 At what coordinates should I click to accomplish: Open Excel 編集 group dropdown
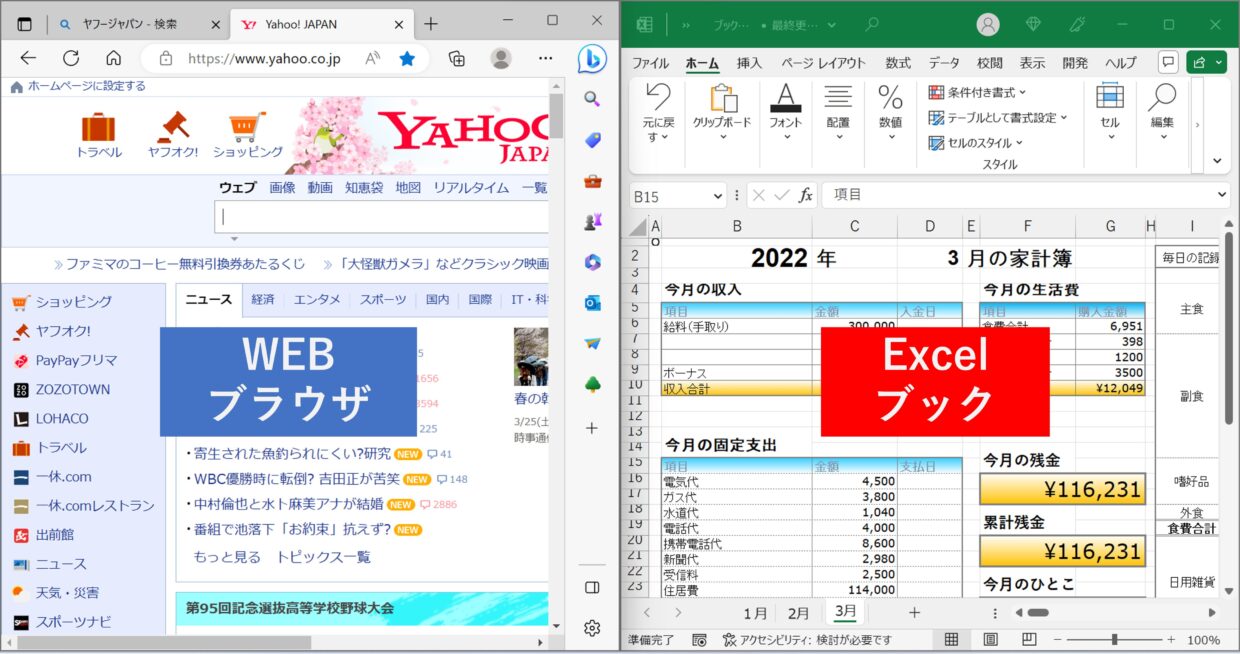point(1162,137)
